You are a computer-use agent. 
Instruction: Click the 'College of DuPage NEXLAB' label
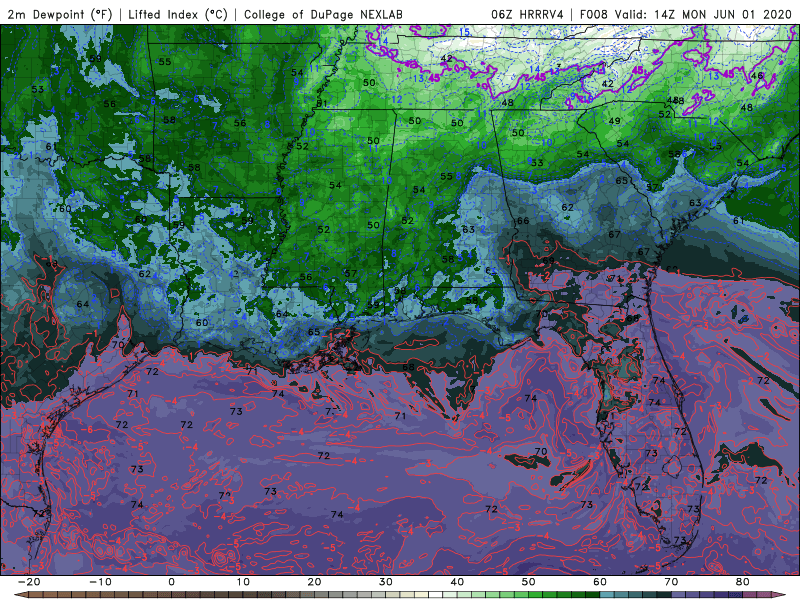pos(323,14)
